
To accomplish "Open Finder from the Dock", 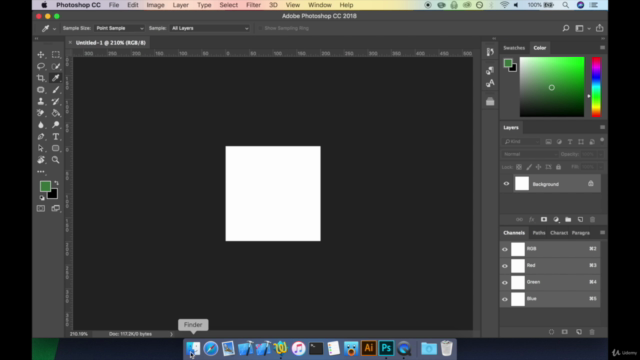I will click(x=193, y=348).
